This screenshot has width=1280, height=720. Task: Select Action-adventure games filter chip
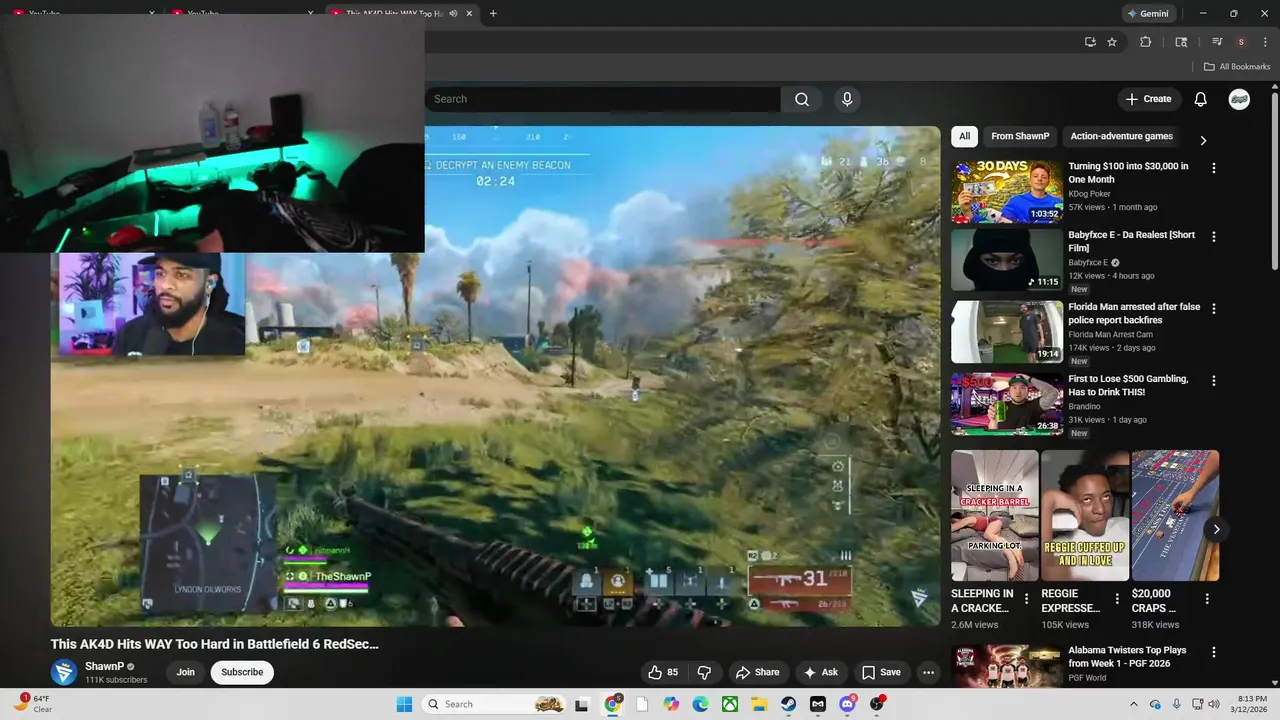pos(1121,136)
